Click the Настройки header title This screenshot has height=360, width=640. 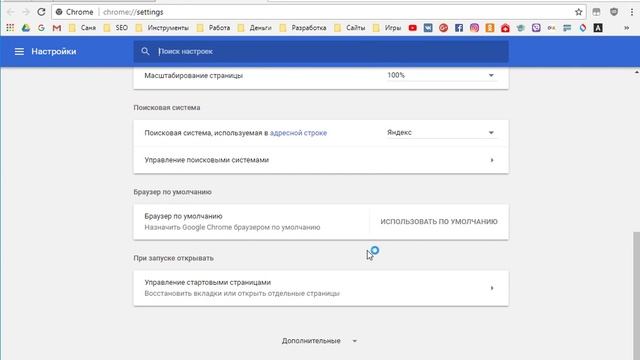click(54, 51)
